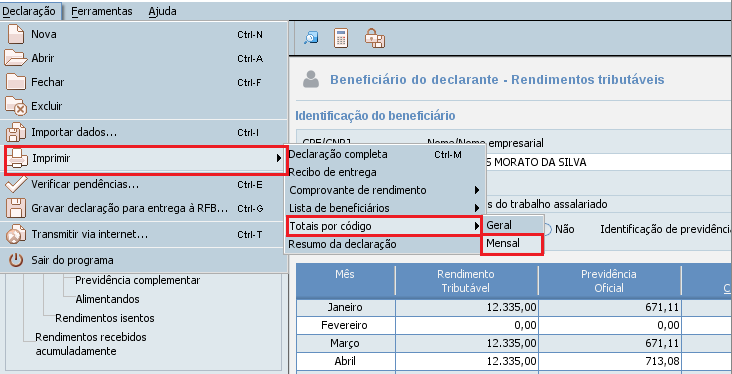Open the Declaração menu
This screenshot has height=374, width=732.
pos(29,11)
